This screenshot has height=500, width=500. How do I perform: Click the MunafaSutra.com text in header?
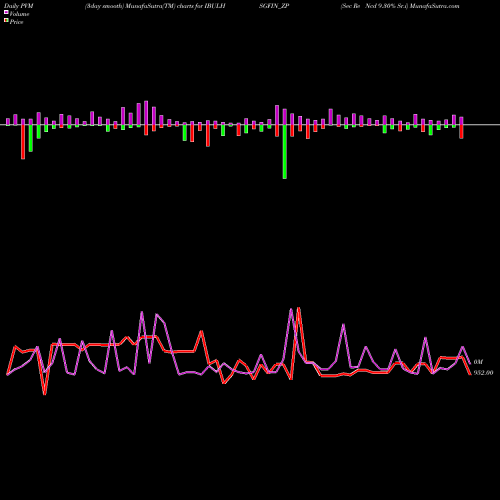tap(435, 6)
